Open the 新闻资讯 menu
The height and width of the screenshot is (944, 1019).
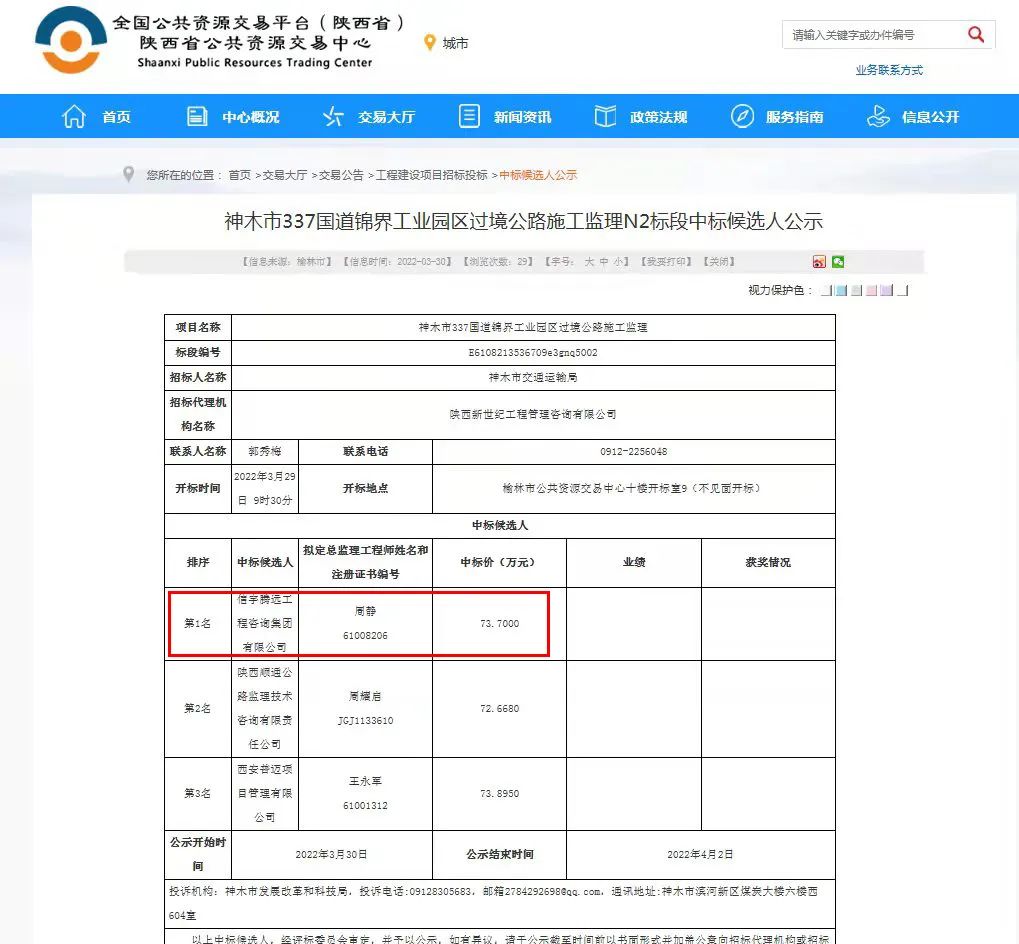tap(521, 117)
